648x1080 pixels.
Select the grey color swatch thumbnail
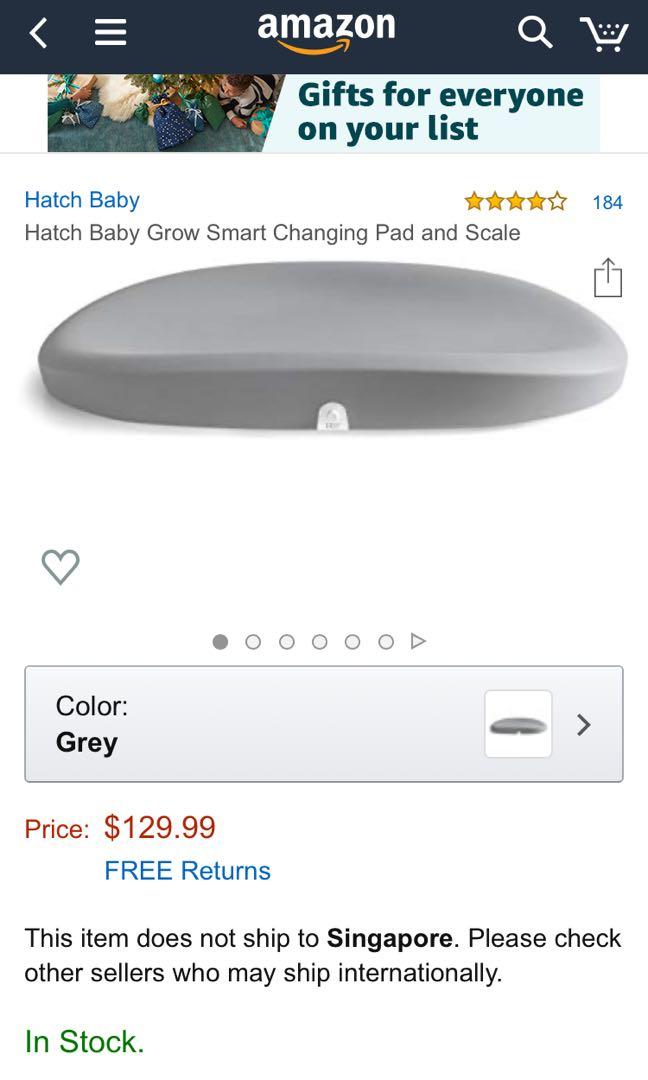[x=519, y=724]
